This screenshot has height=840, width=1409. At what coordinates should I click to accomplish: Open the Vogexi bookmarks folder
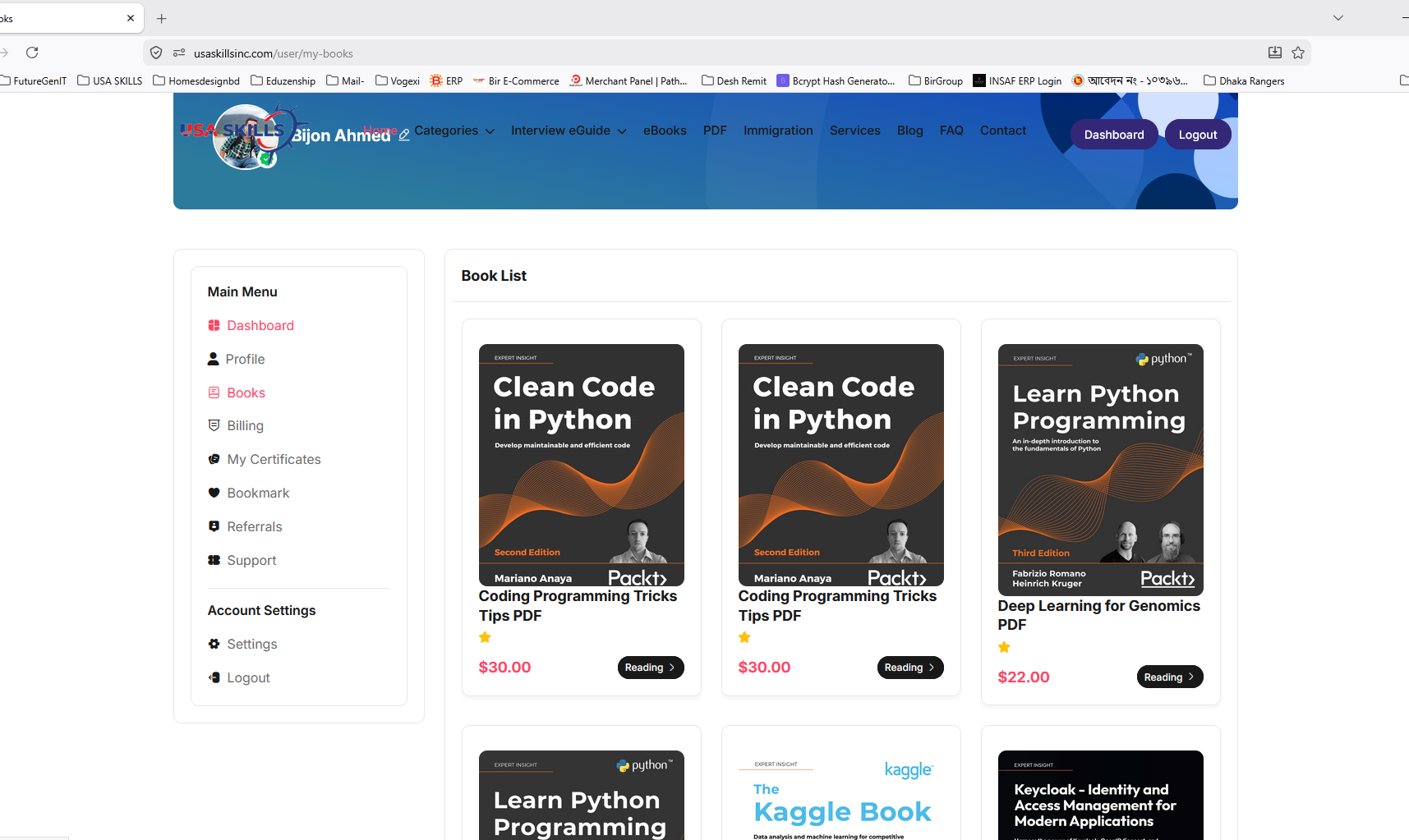coord(398,80)
